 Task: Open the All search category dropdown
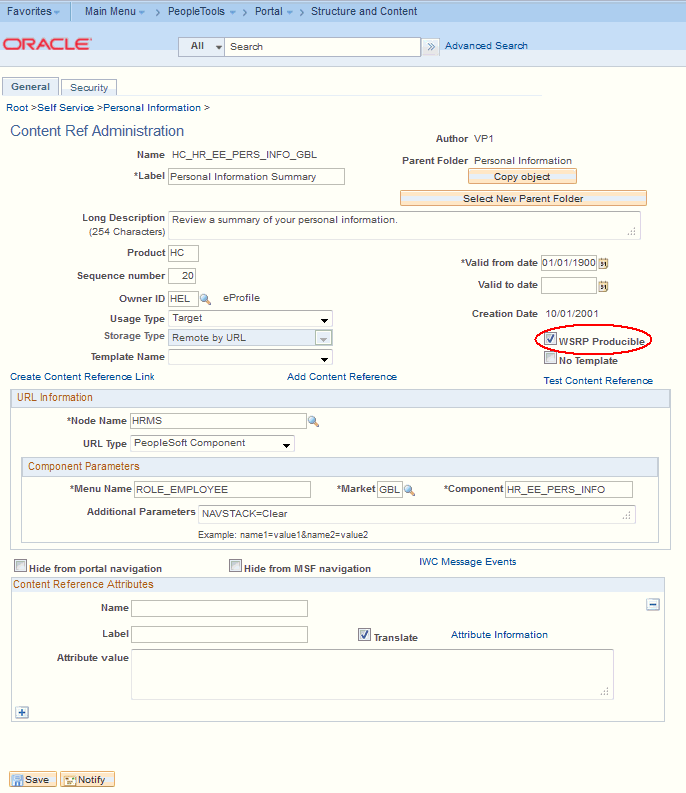pyautogui.click(x=201, y=47)
